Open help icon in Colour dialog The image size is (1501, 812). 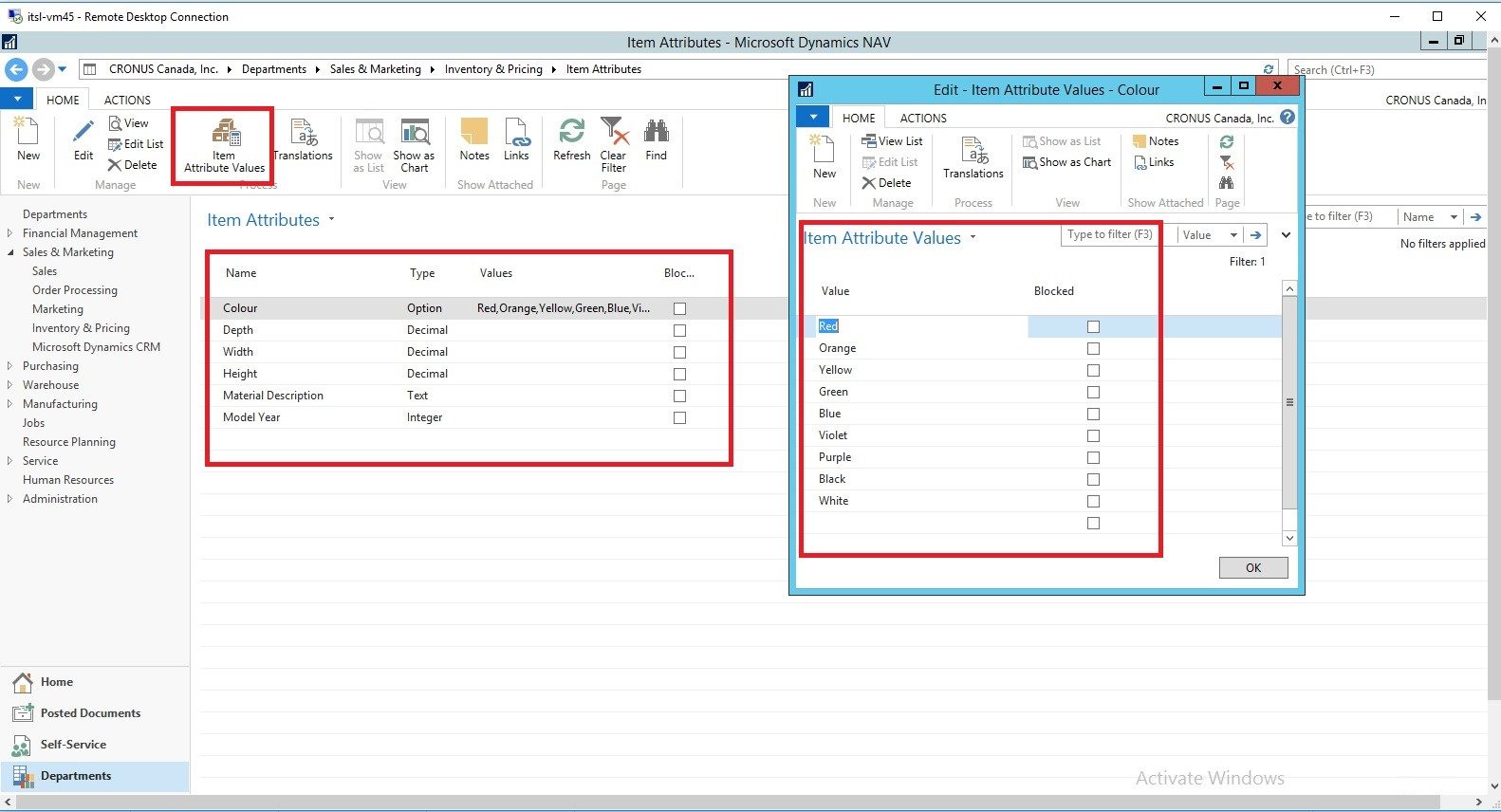pyautogui.click(x=1288, y=118)
